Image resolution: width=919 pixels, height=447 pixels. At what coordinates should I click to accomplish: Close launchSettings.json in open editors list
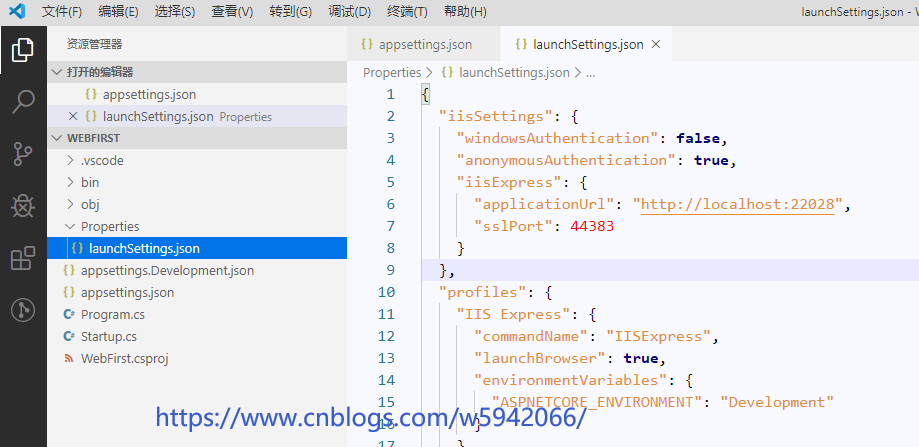pos(73,116)
